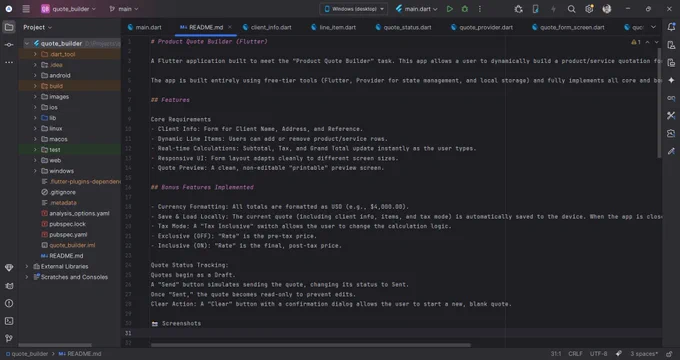
Task: Close the README.md tab
Action: (x=230, y=27)
